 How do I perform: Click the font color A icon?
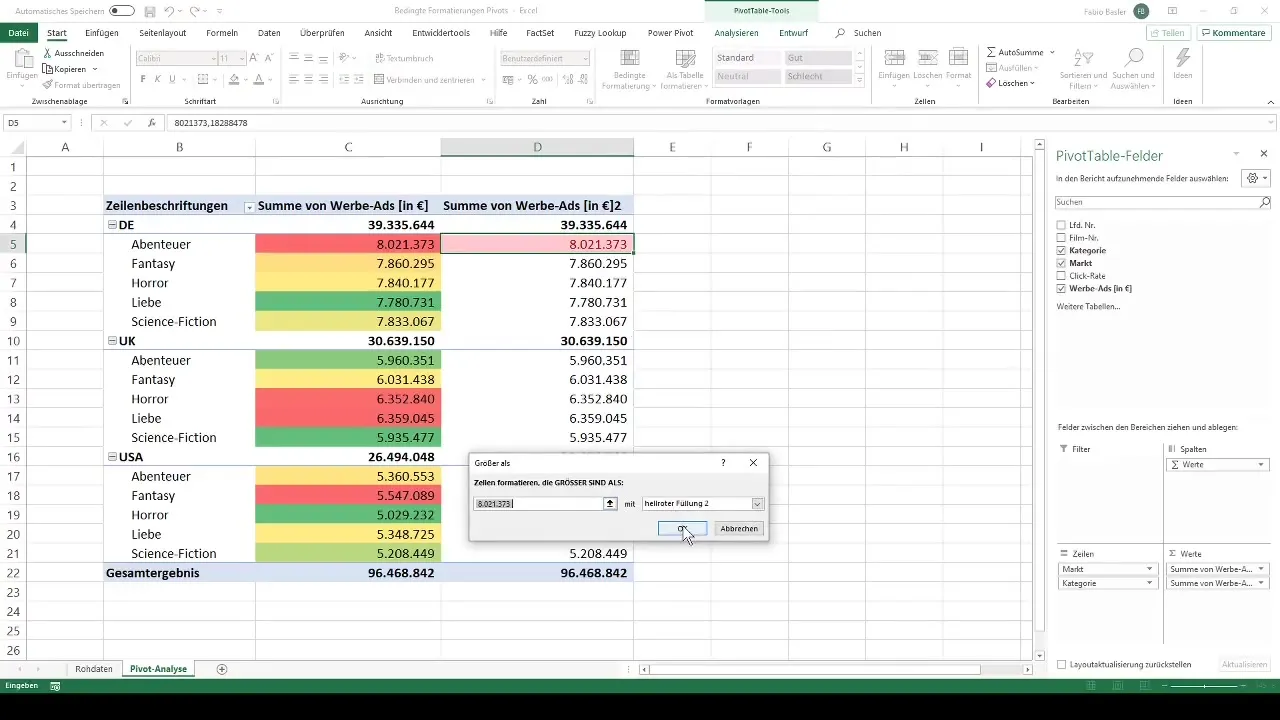(x=258, y=79)
